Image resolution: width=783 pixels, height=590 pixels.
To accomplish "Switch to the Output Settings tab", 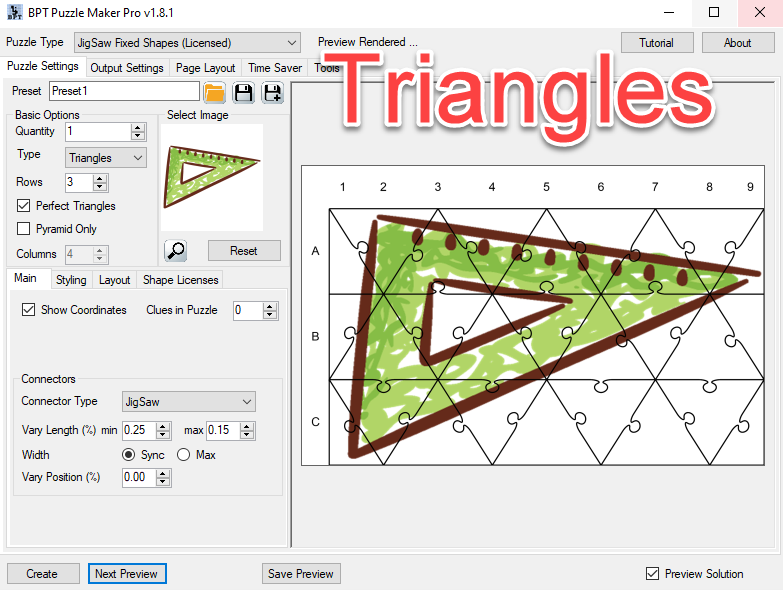I will tap(127, 68).
